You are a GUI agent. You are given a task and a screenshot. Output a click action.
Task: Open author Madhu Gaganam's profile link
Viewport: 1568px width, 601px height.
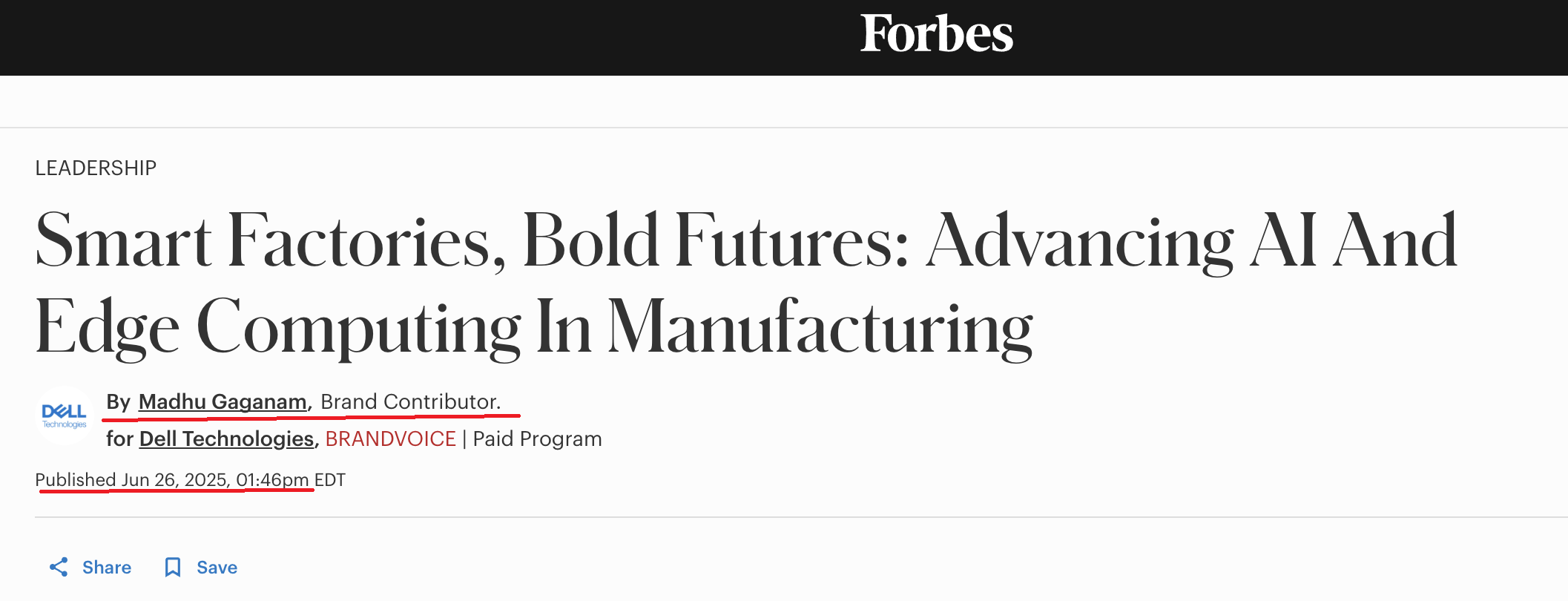(223, 401)
